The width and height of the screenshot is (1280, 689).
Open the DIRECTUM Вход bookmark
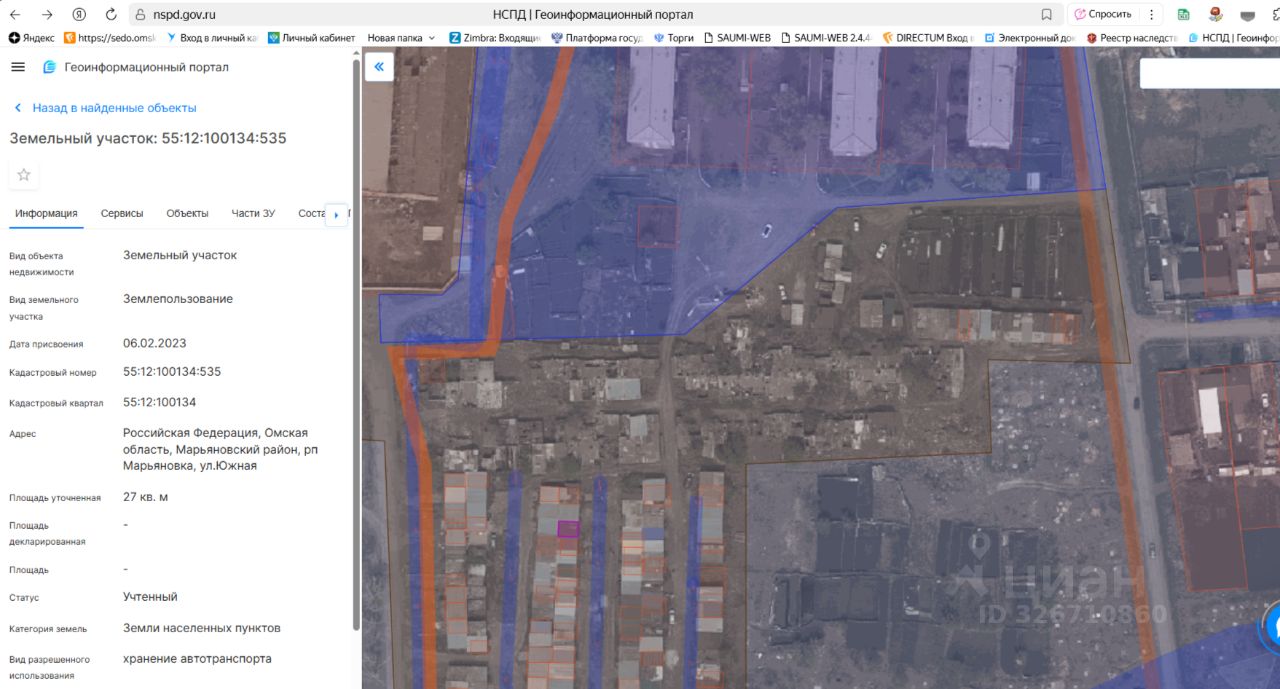927,38
